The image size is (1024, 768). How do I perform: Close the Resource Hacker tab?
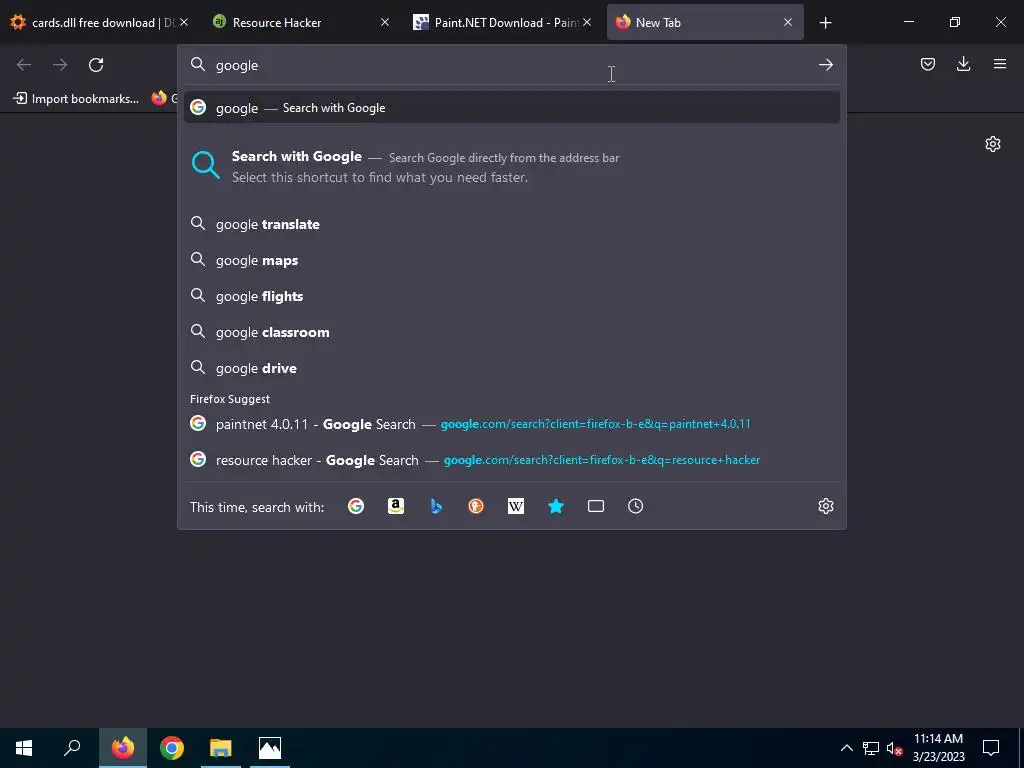[x=385, y=22]
